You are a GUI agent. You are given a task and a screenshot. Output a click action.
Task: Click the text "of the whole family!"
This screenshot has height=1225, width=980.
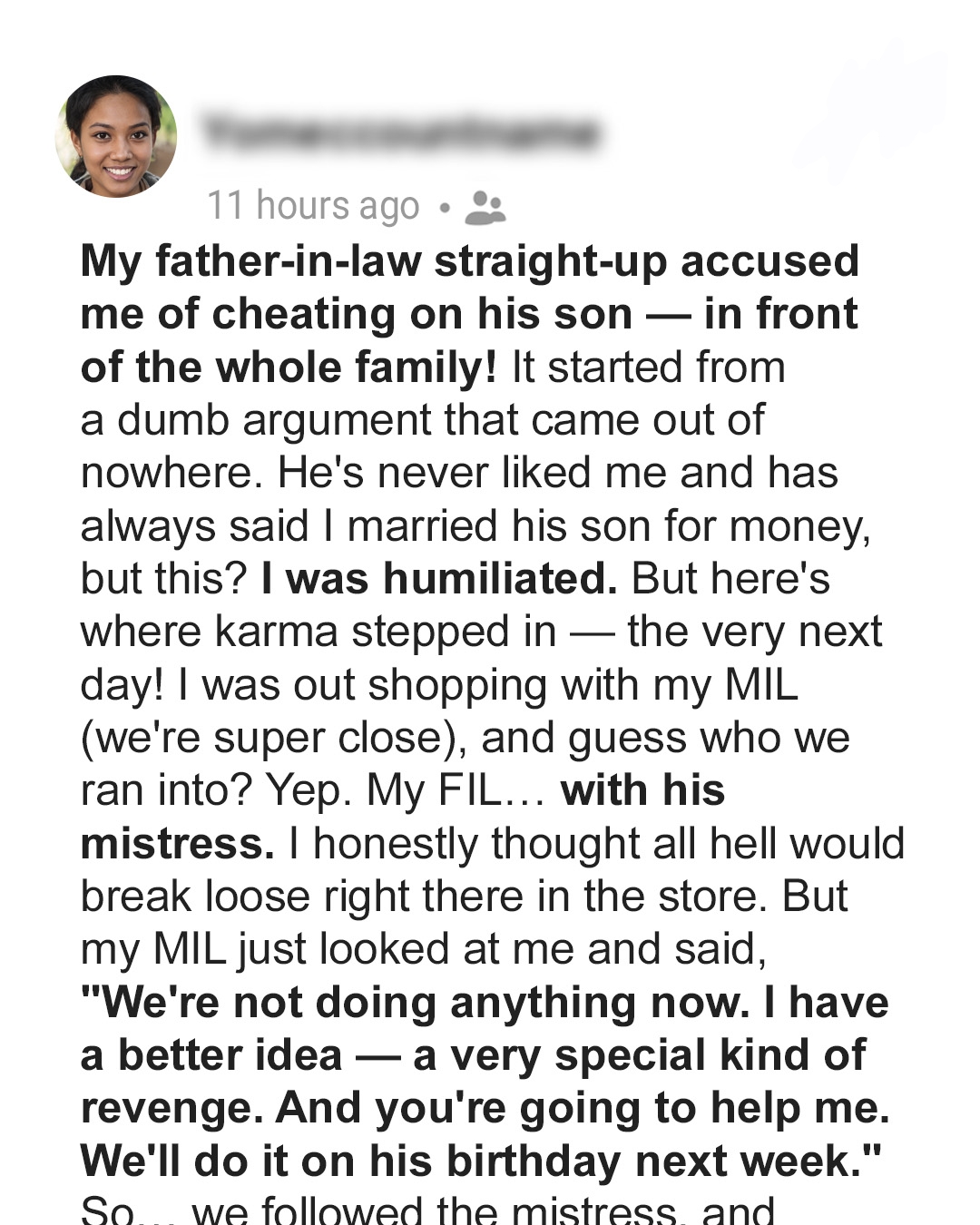click(289, 367)
